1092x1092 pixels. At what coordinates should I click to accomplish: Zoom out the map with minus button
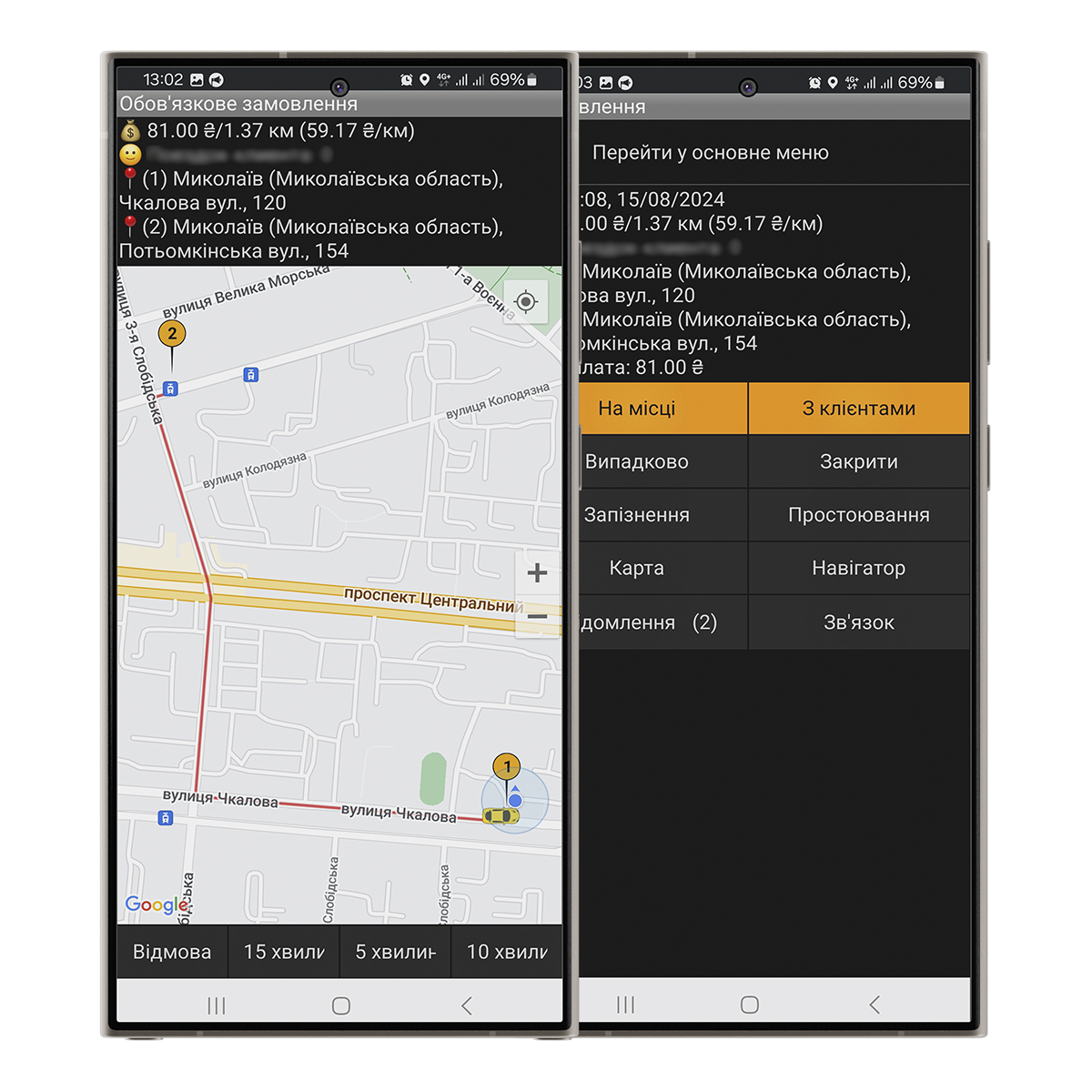point(537,616)
